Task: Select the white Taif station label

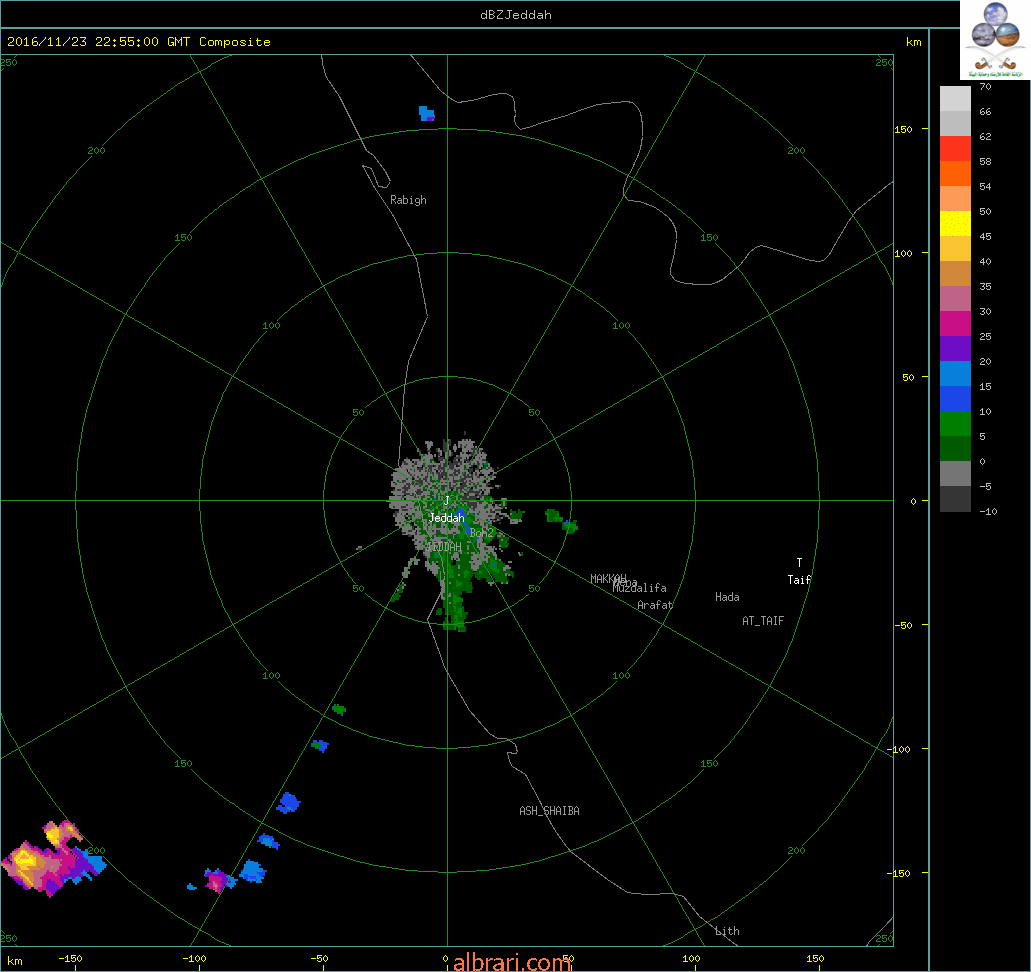Action: [800, 580]
